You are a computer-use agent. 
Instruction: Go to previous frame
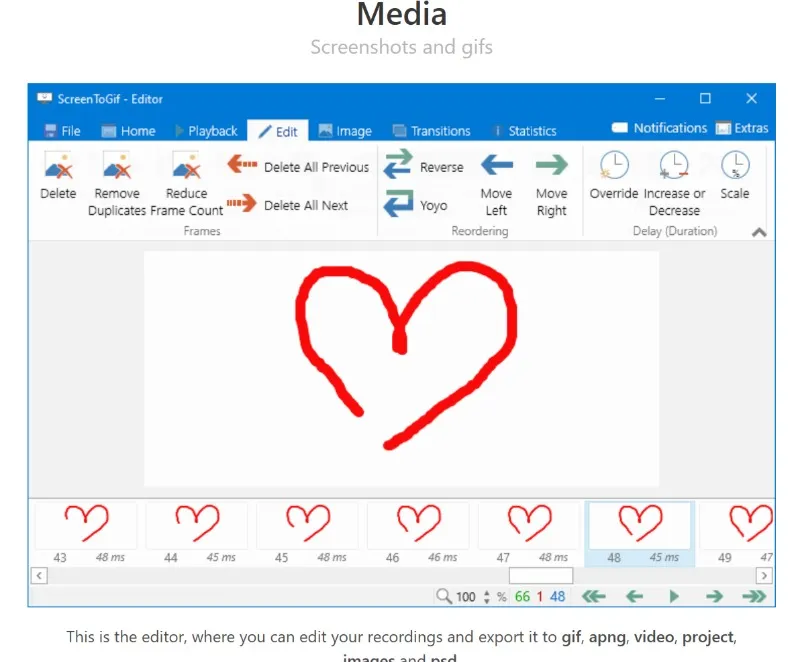[x=634, y=596]
